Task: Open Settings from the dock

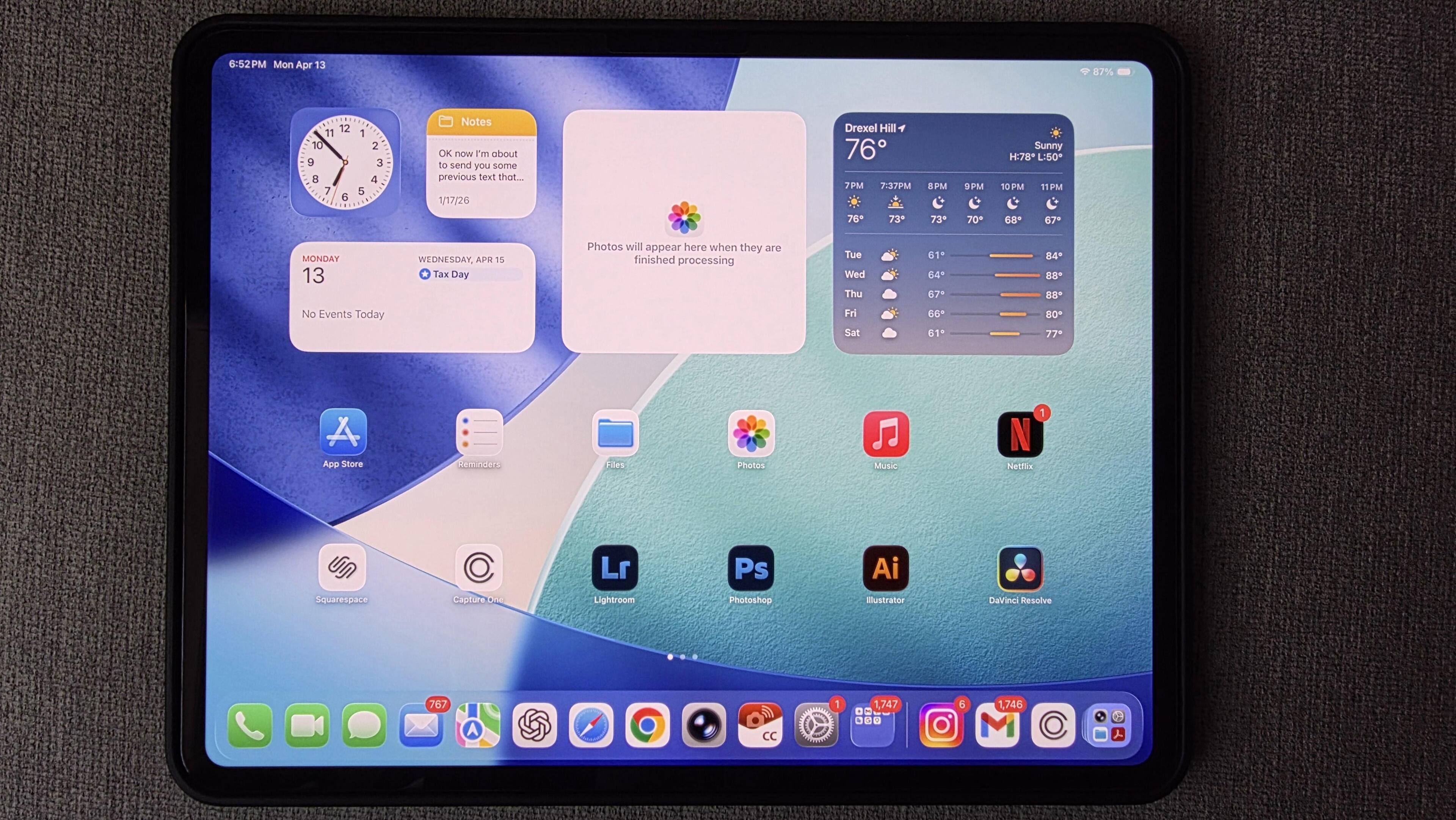Action: pyautogui.click(x=816, y=725)
